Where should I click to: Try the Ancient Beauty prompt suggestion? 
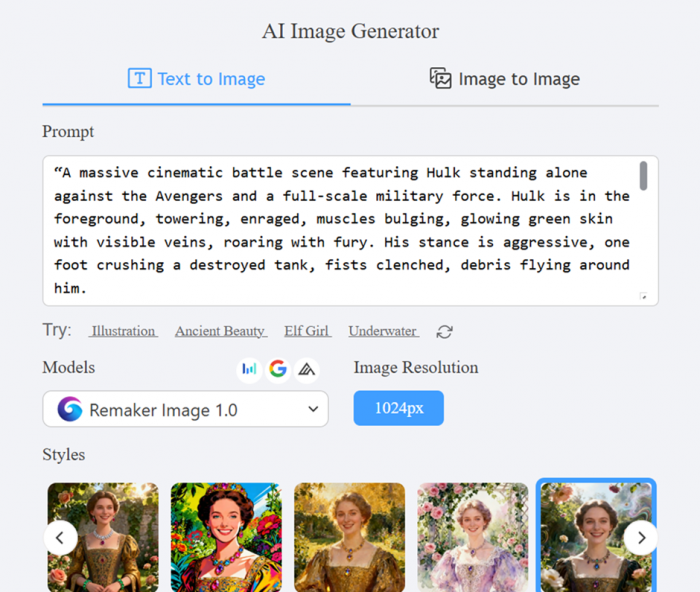coord(220,331)
